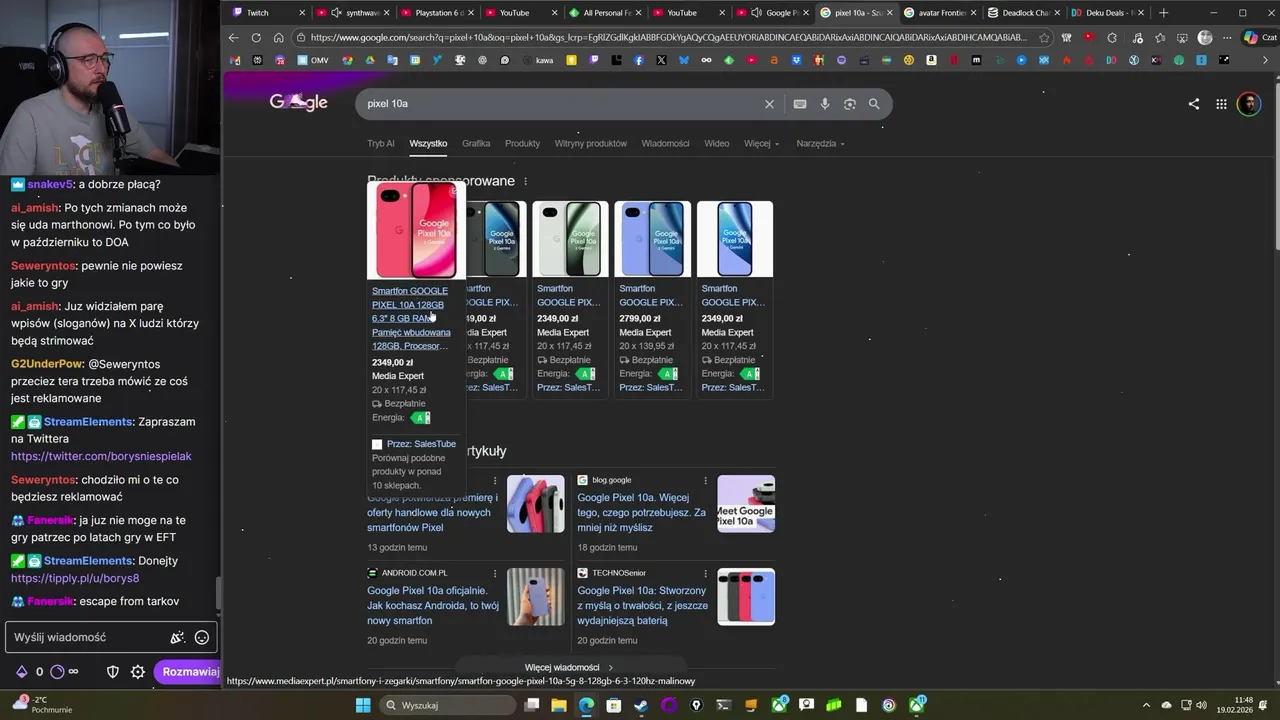The width and height of the screenshot is (1280, 720).
Task: Switch to the Witryny produktów tab
Action: pyautogui.click(x=591, y=144)
